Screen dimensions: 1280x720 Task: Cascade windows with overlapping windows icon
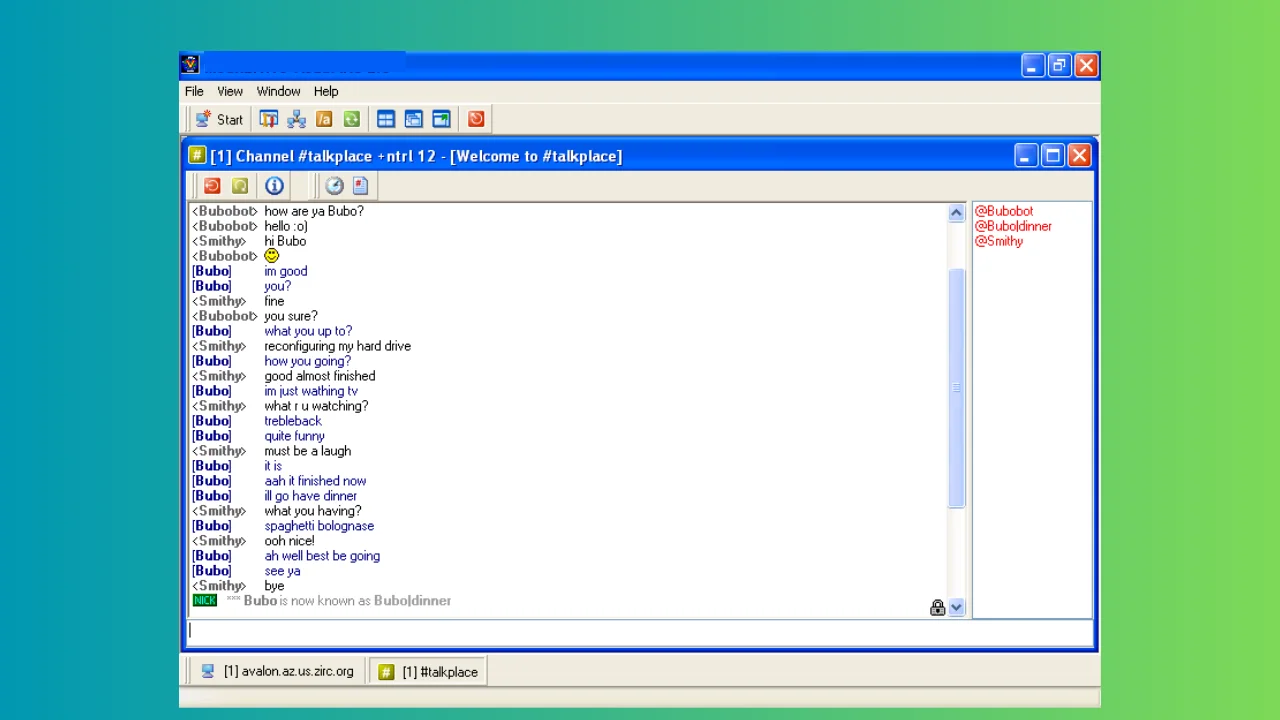pyautogui.click(x=414, y=119)
